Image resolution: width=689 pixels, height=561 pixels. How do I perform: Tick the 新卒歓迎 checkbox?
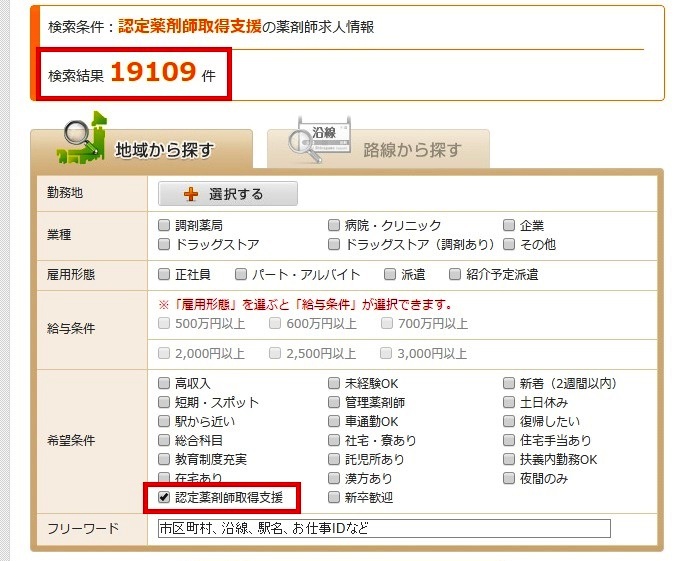[x=335, y=497]
